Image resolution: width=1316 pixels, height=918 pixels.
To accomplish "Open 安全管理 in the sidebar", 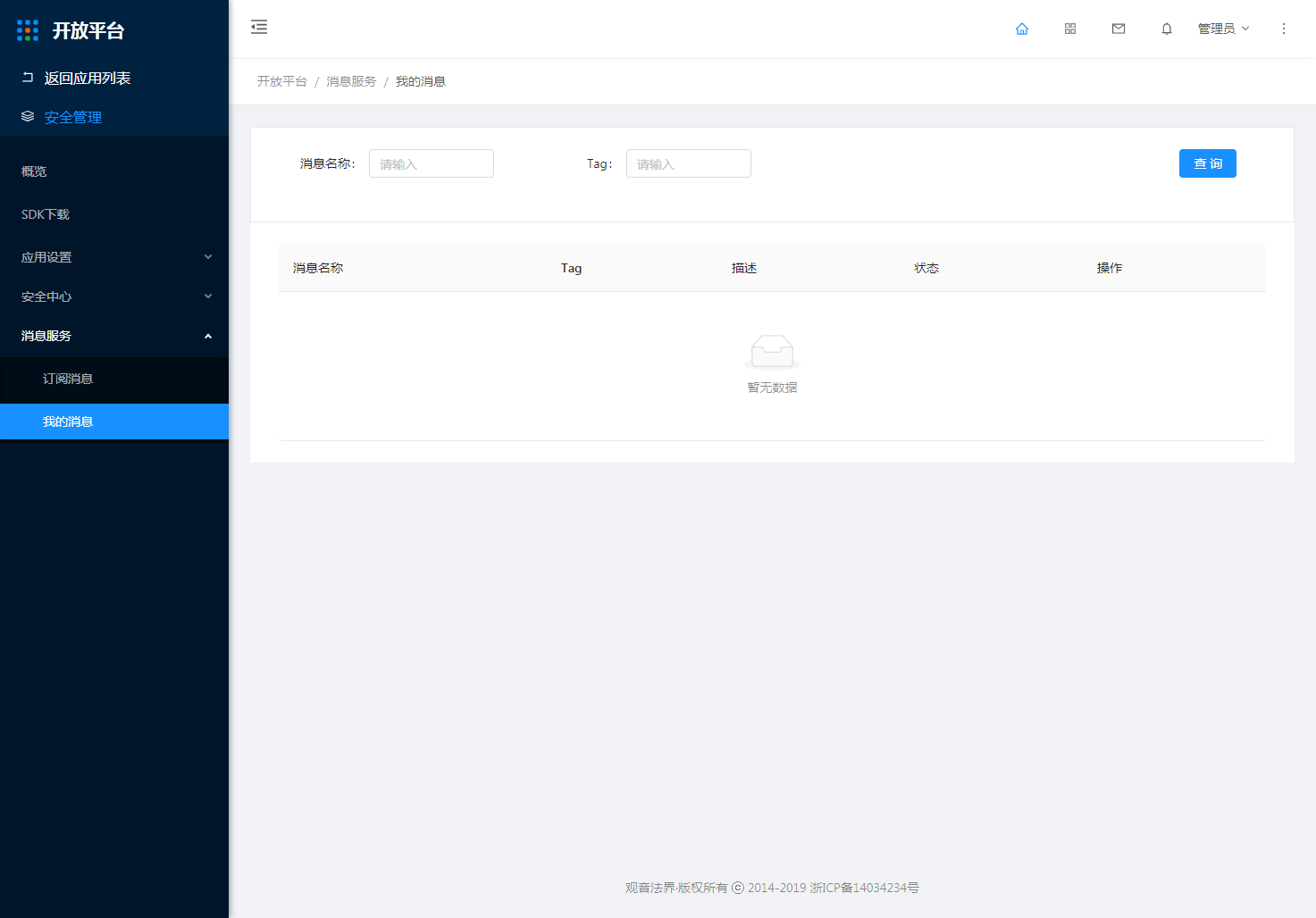I will pyautogui.click(x=73, y=117).
